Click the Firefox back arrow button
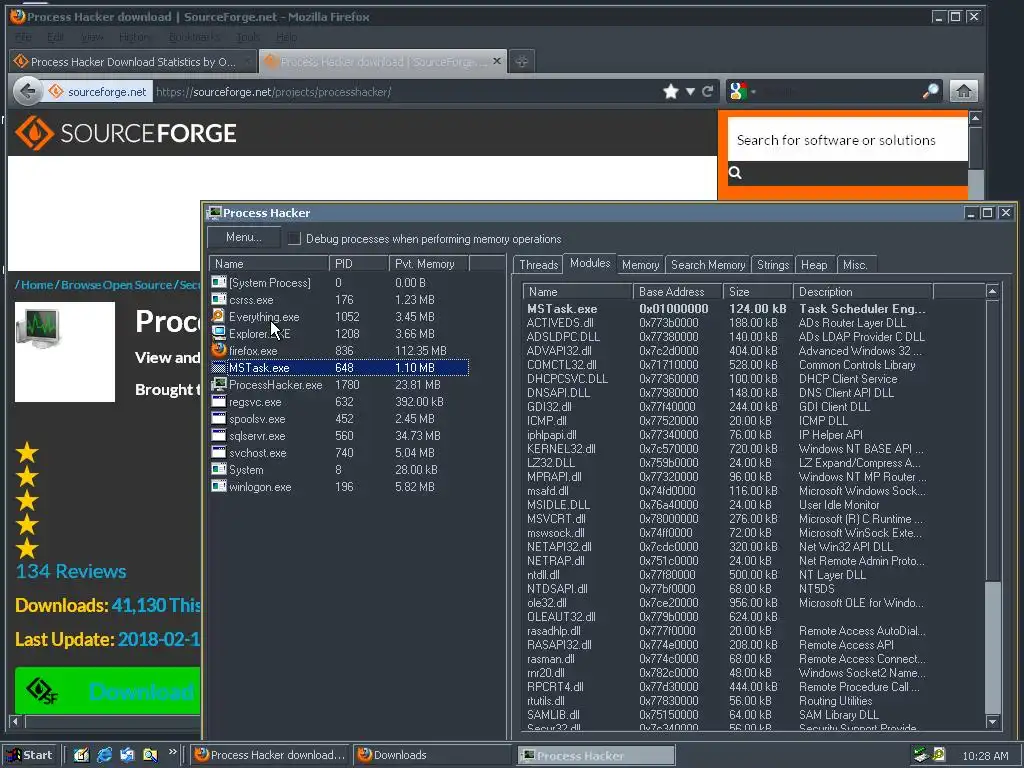The image size is (1024, 768). click(x=27, y=91)
